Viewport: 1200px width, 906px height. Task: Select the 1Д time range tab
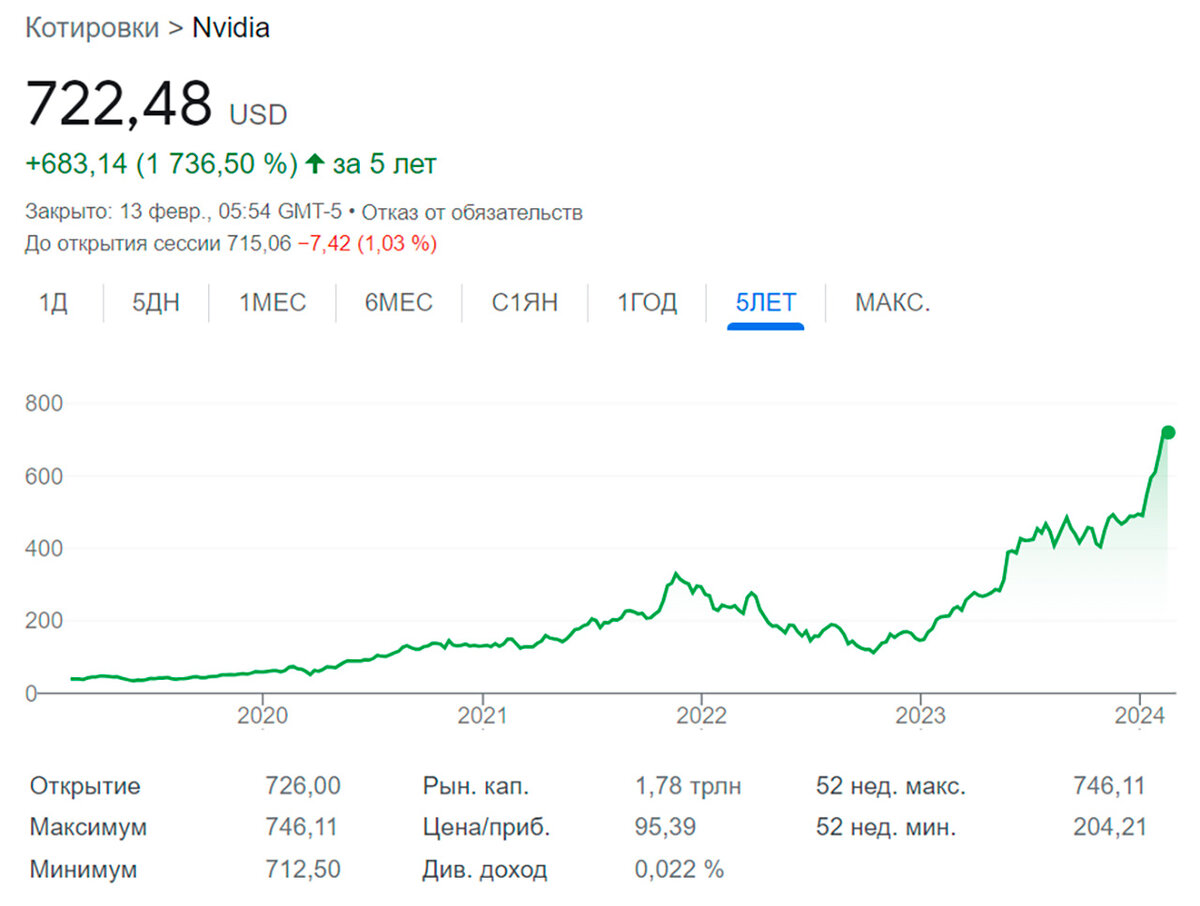[53, 302]
